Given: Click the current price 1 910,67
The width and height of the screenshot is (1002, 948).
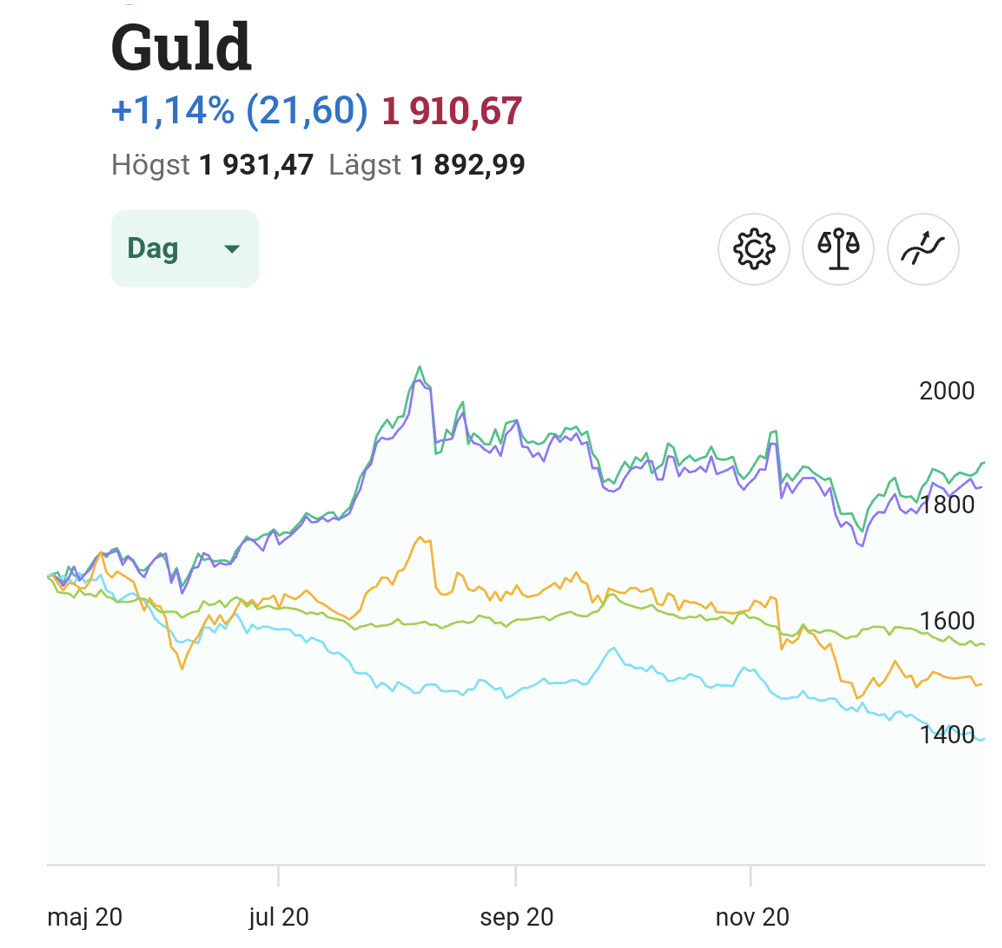Looking at the screenshot, I should [452, 111].
